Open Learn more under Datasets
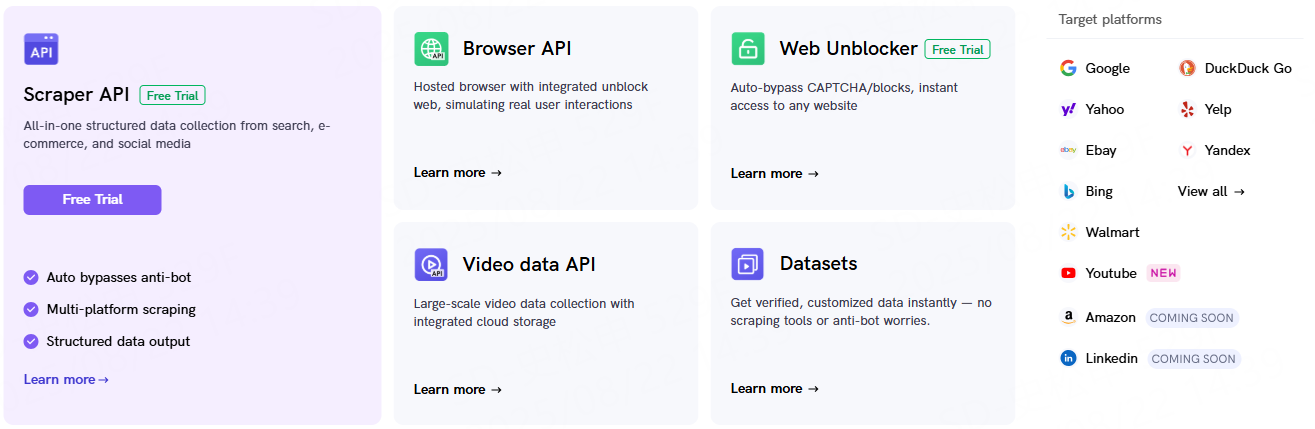The width and height of the screenshot is (1315, 429). coord(775,389)
